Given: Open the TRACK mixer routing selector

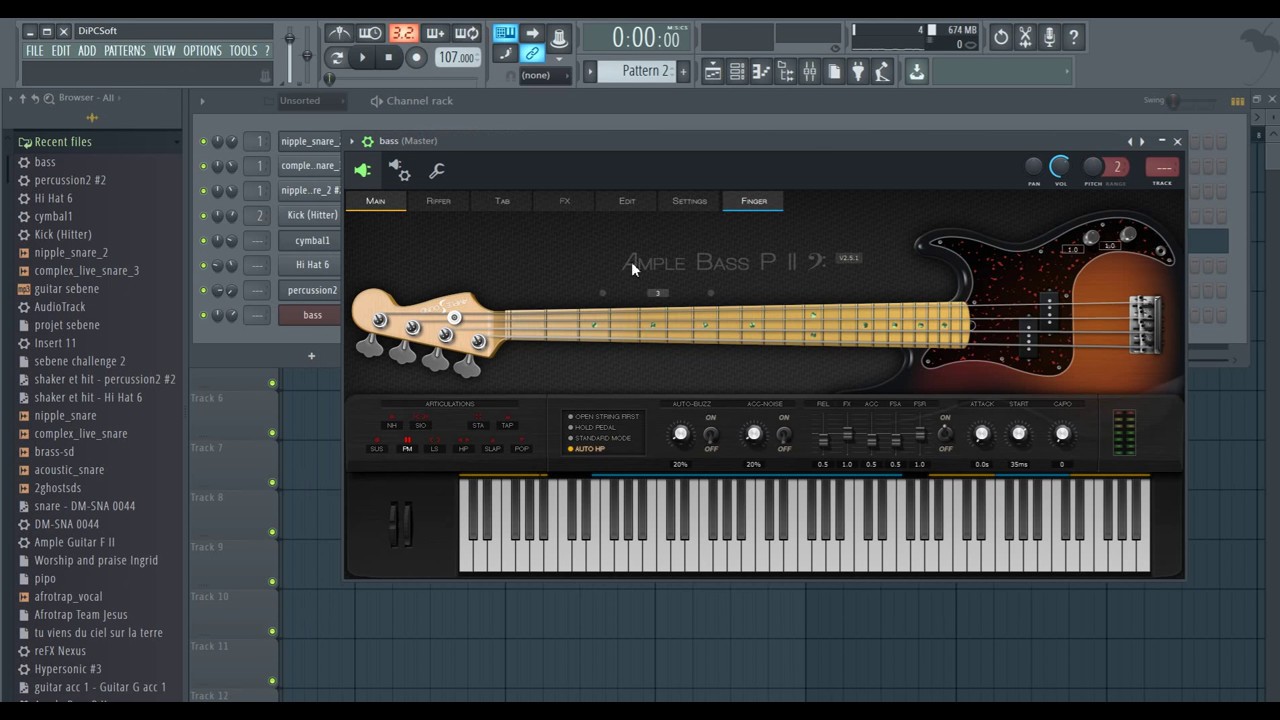Looking at the screenshot, I should 1162,167.
